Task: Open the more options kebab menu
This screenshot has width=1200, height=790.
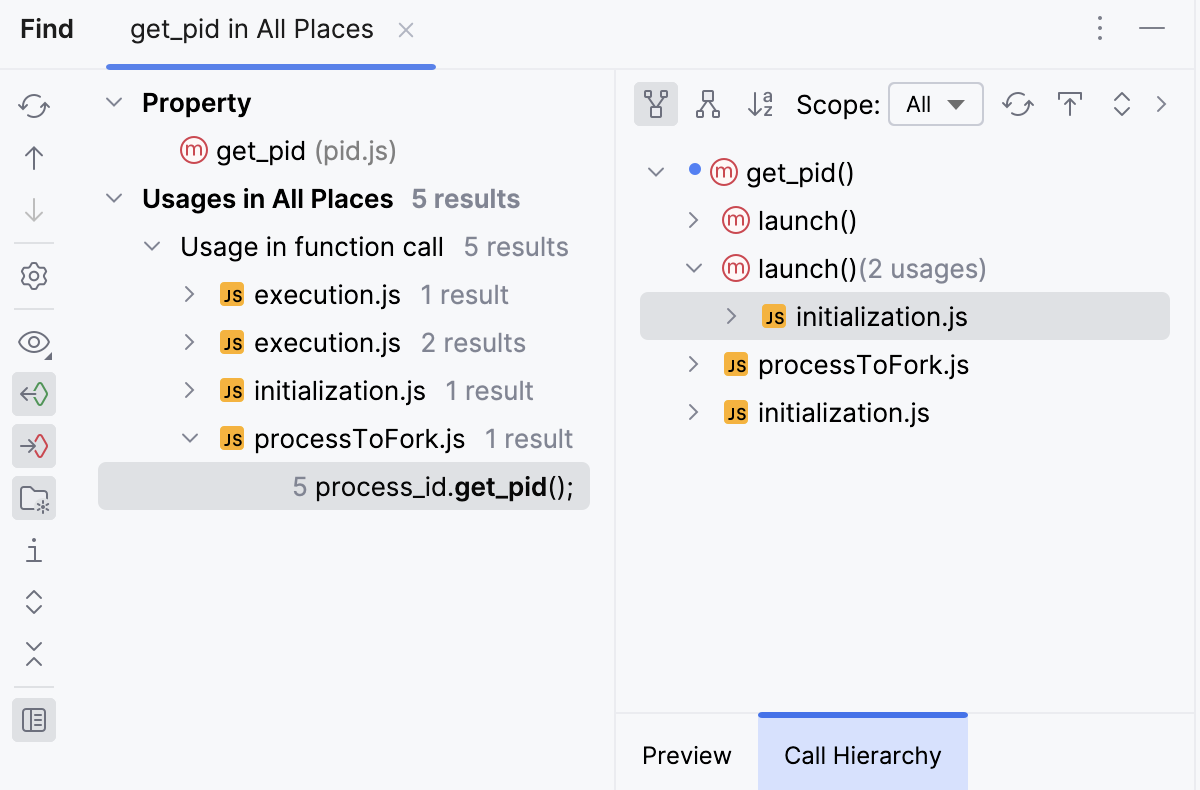Action: (1100, 29)
